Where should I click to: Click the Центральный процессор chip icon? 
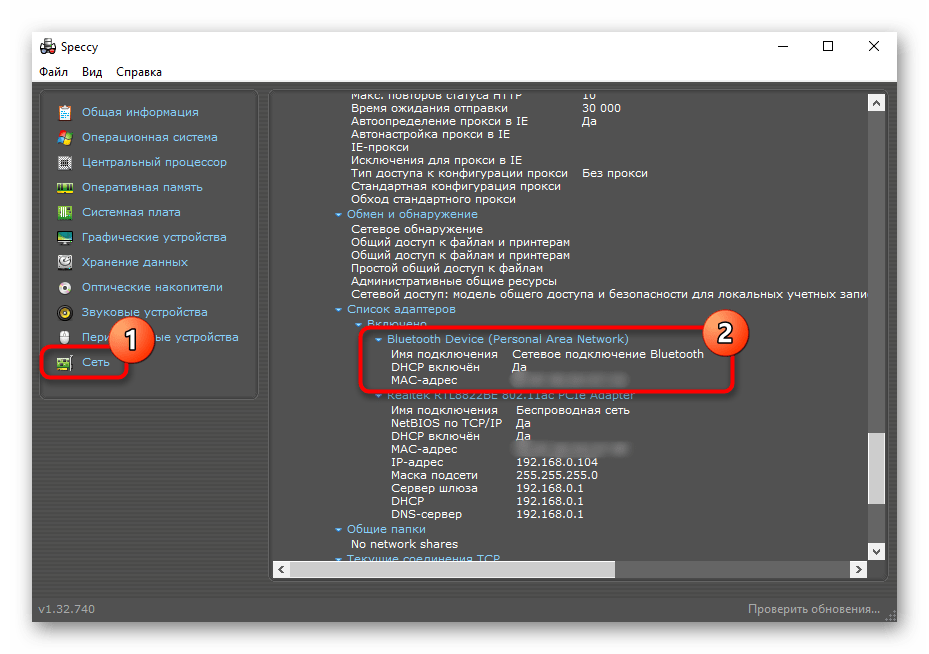(65, 162)
